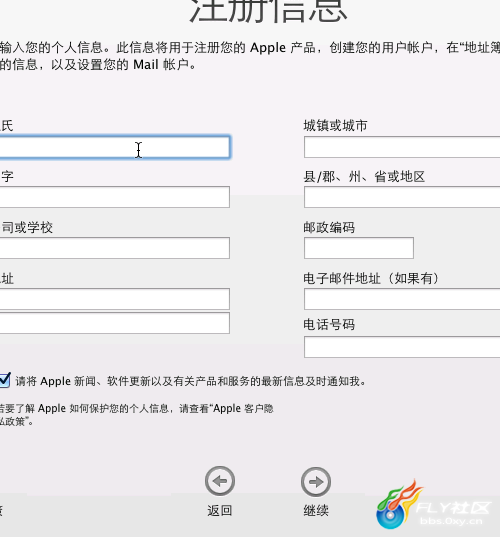
Task: Focus the surname (氏) input field
Action: point(115,147)
